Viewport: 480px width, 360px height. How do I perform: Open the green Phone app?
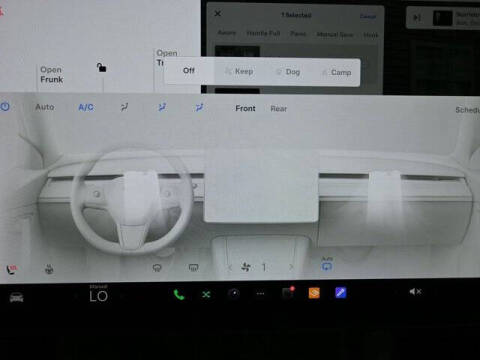click(179, 294)
